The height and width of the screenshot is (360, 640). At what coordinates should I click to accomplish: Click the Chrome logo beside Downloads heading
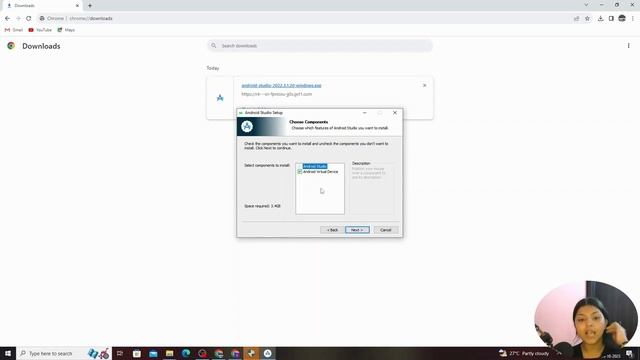pyautogui.click(x=11, y=46)
